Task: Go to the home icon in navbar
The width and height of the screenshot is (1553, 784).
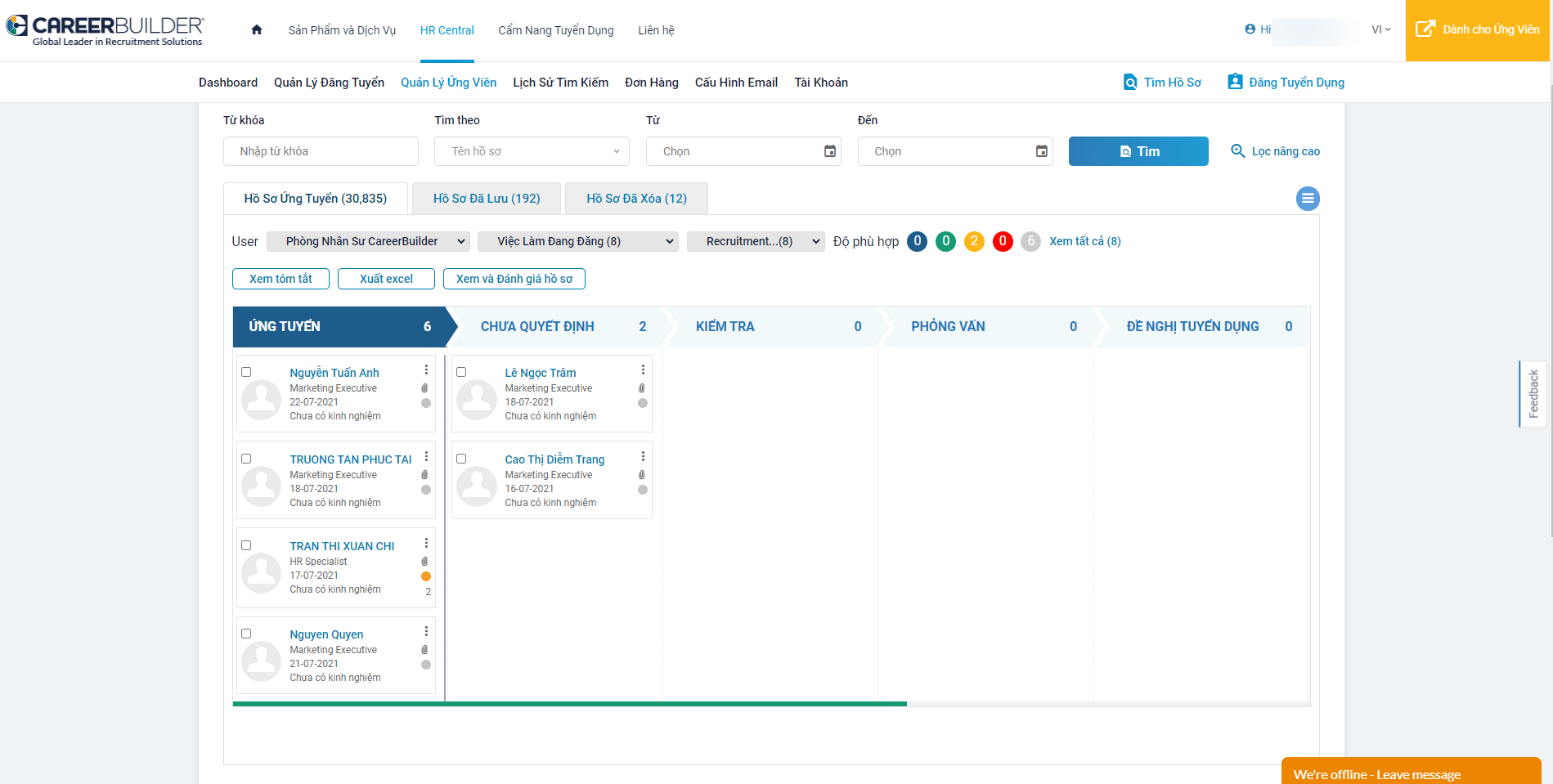Action: click(x=257, y=30)
